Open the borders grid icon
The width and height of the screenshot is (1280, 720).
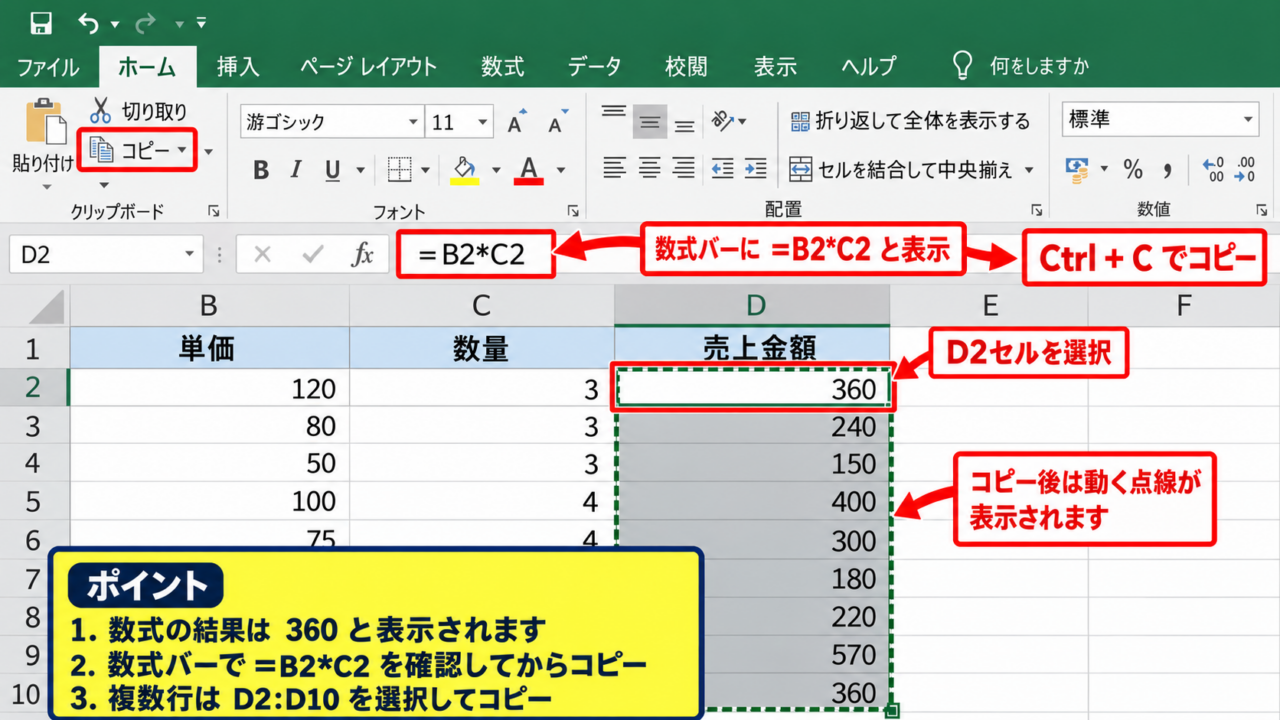(x=400, y=170)
